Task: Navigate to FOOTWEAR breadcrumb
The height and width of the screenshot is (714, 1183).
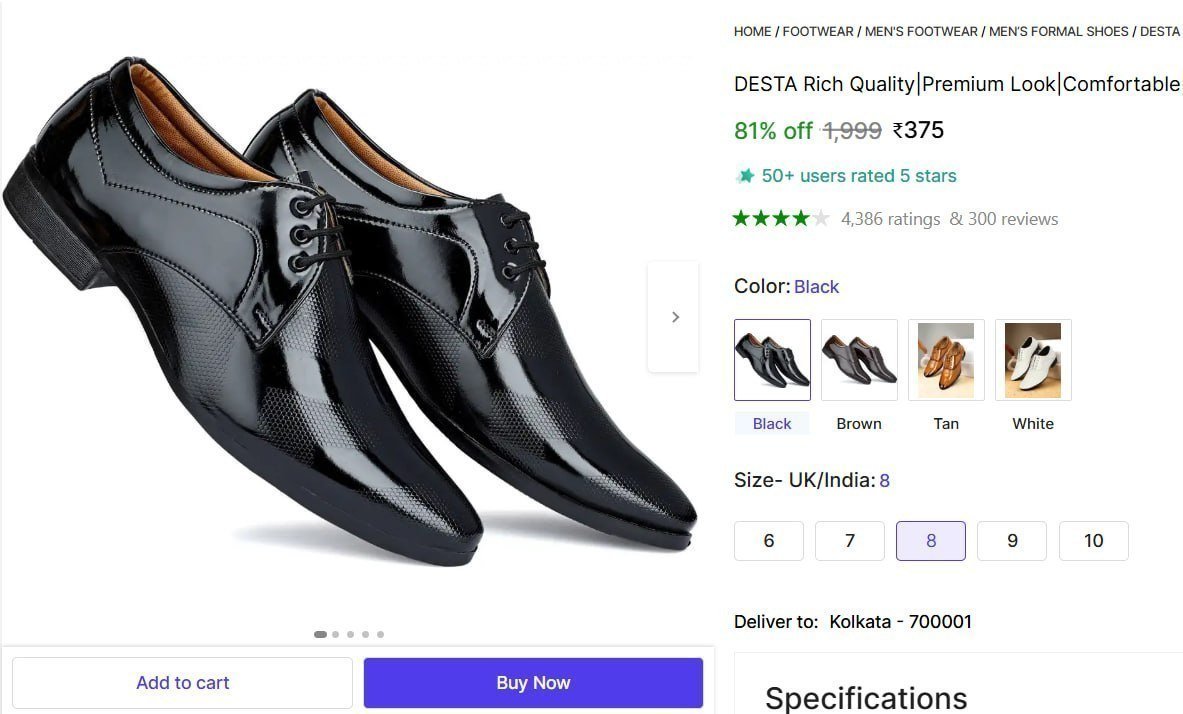Action: tap(818, 32)
